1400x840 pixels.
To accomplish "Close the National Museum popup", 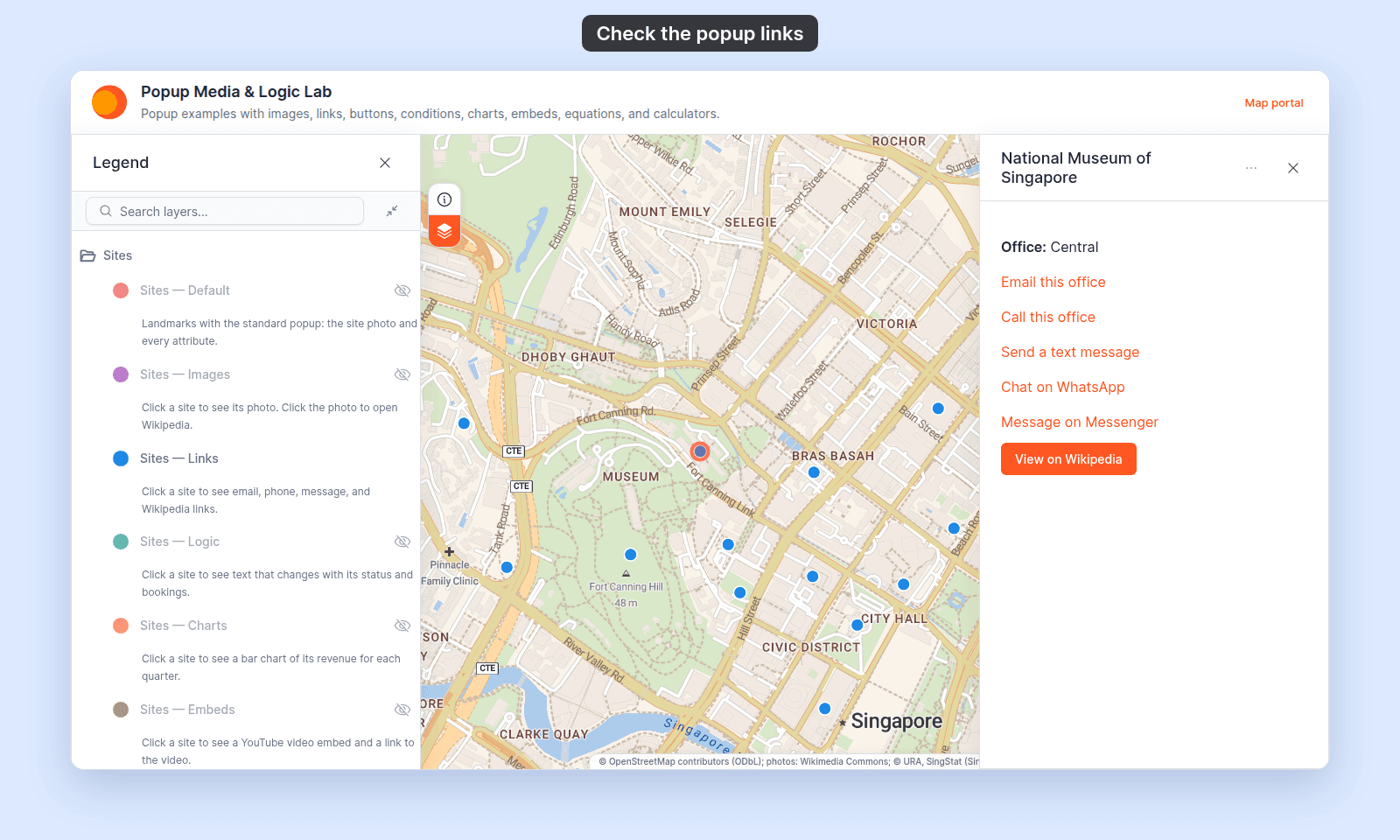I will coord(1293,168).
